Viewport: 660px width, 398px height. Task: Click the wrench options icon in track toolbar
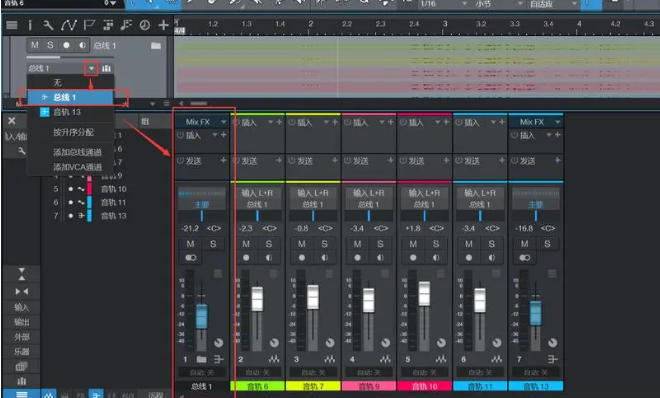coord(48,25)
